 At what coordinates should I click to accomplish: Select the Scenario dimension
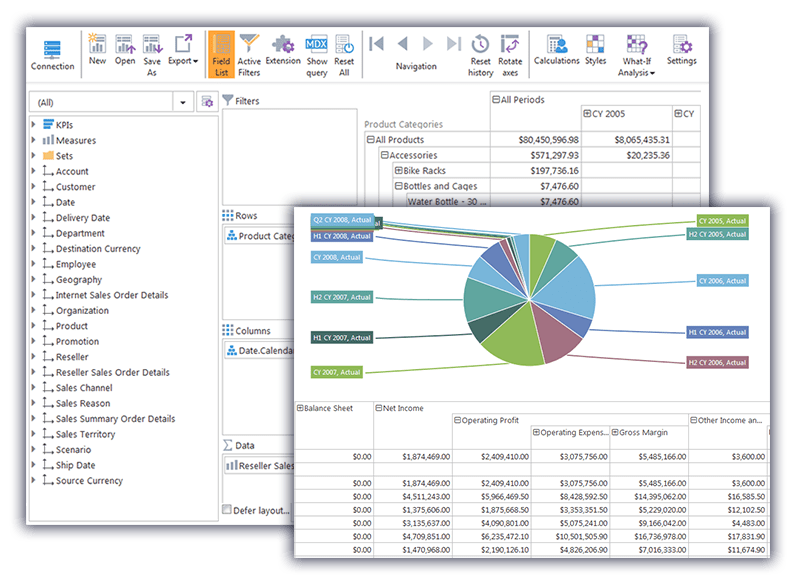[x=73, y=449]
